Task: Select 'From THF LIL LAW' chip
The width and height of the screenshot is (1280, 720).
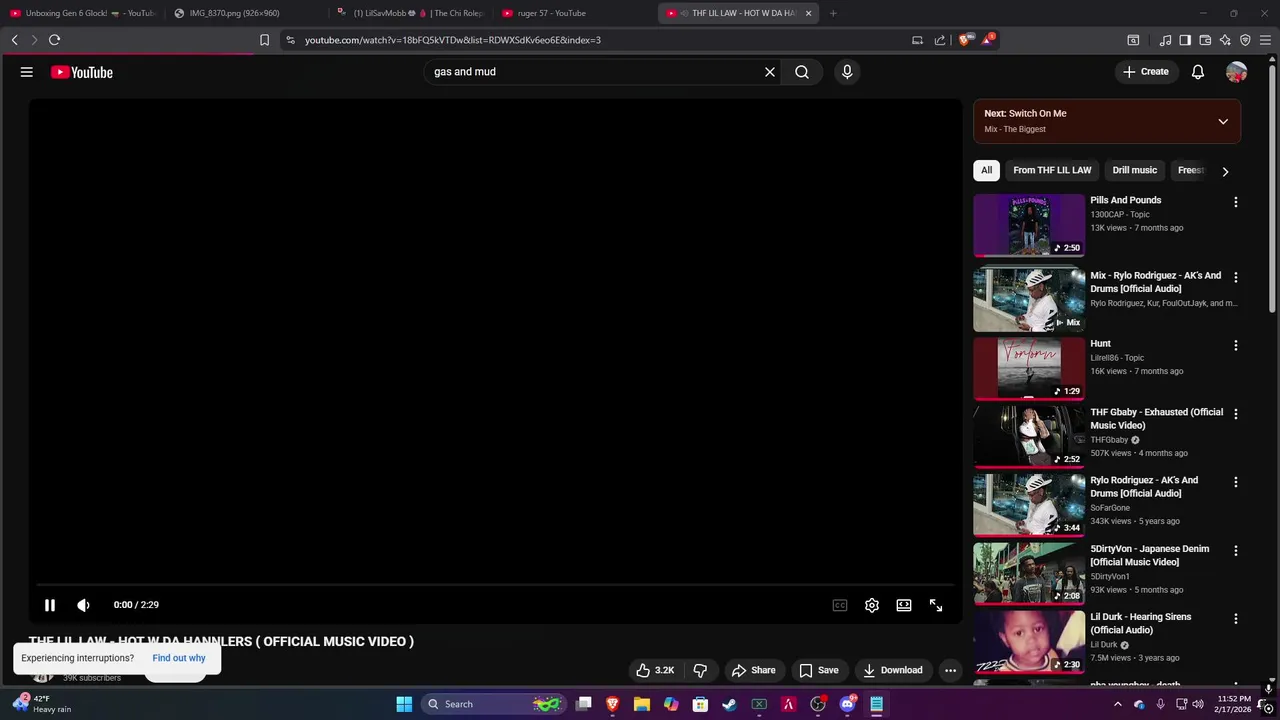Action: (x=1052, y=170)
